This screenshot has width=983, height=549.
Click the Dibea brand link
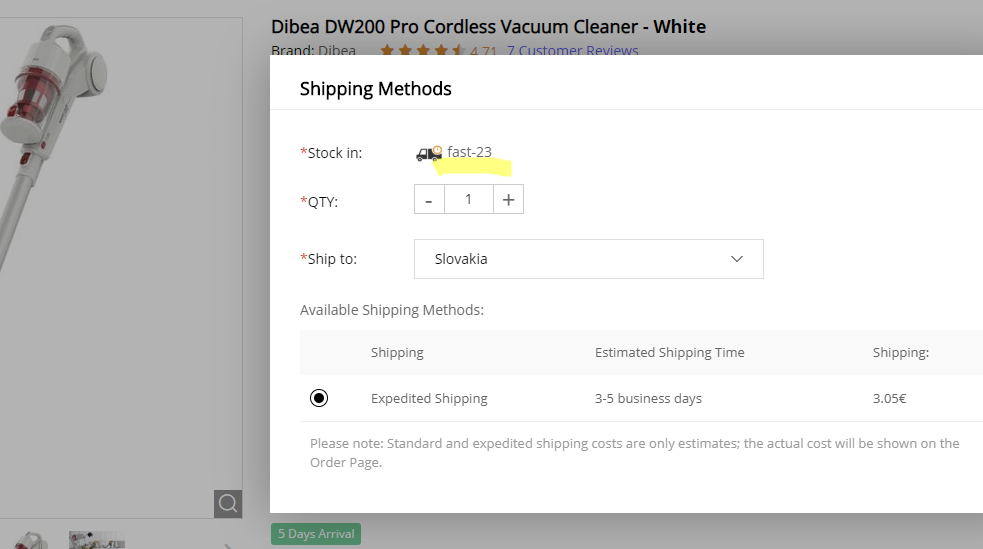(337, 51)
